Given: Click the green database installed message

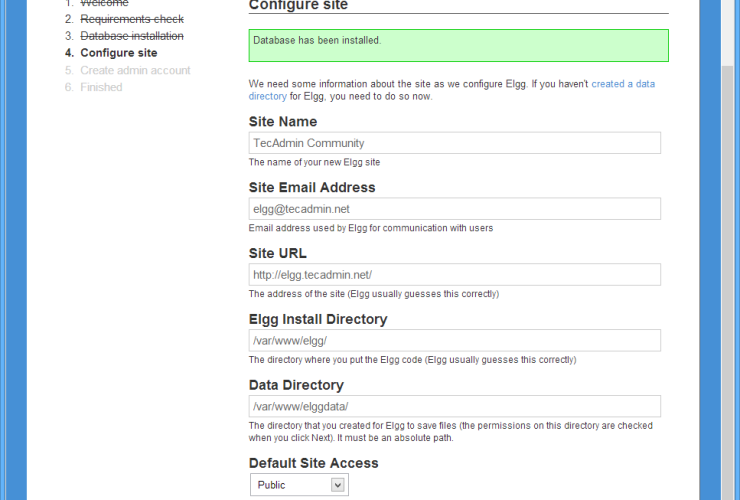Looking at the screenshot, I should pos(458,45).
